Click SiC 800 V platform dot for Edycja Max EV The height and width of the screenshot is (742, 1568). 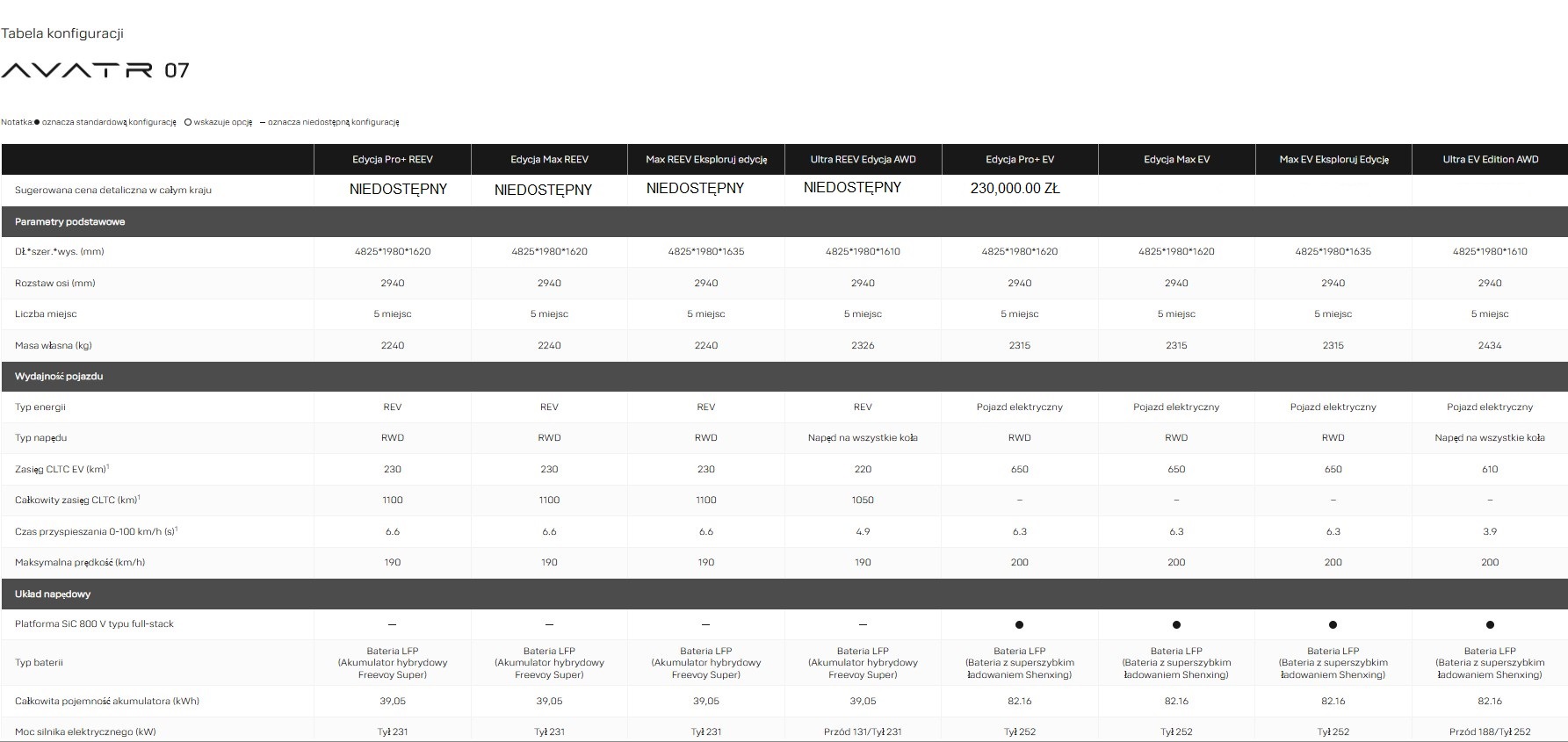point(1176,624)
